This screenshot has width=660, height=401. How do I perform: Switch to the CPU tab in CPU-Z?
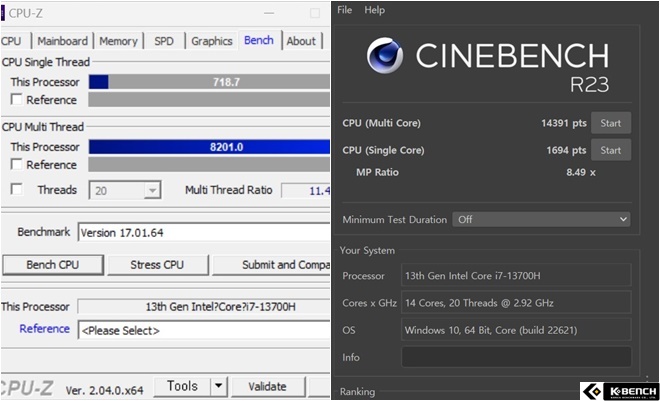tap(13, 41)
